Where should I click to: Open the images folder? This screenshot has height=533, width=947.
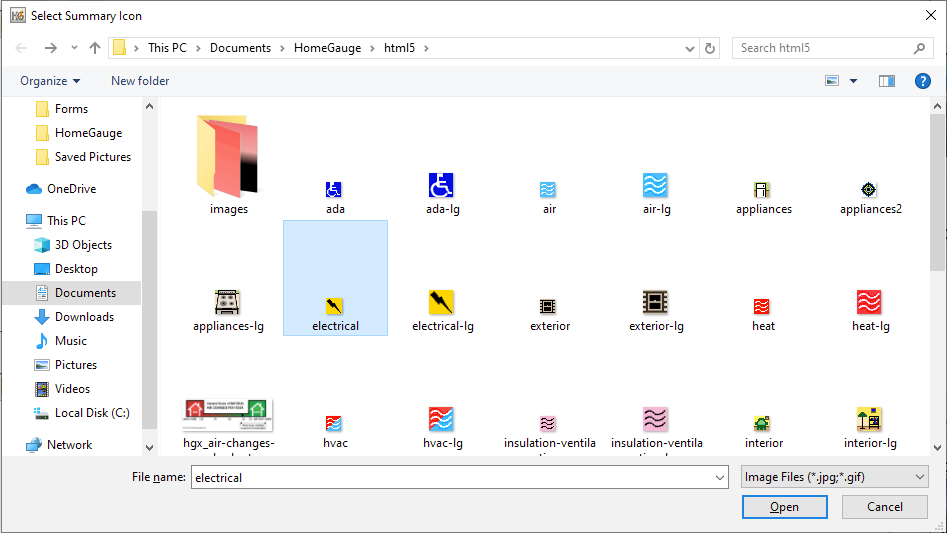tap(228, 158)
